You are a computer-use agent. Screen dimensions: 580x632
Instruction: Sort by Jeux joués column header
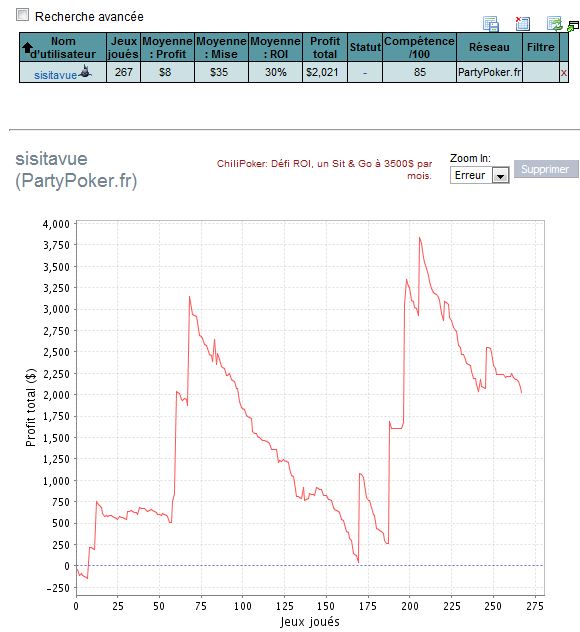(x=123, y=47)
